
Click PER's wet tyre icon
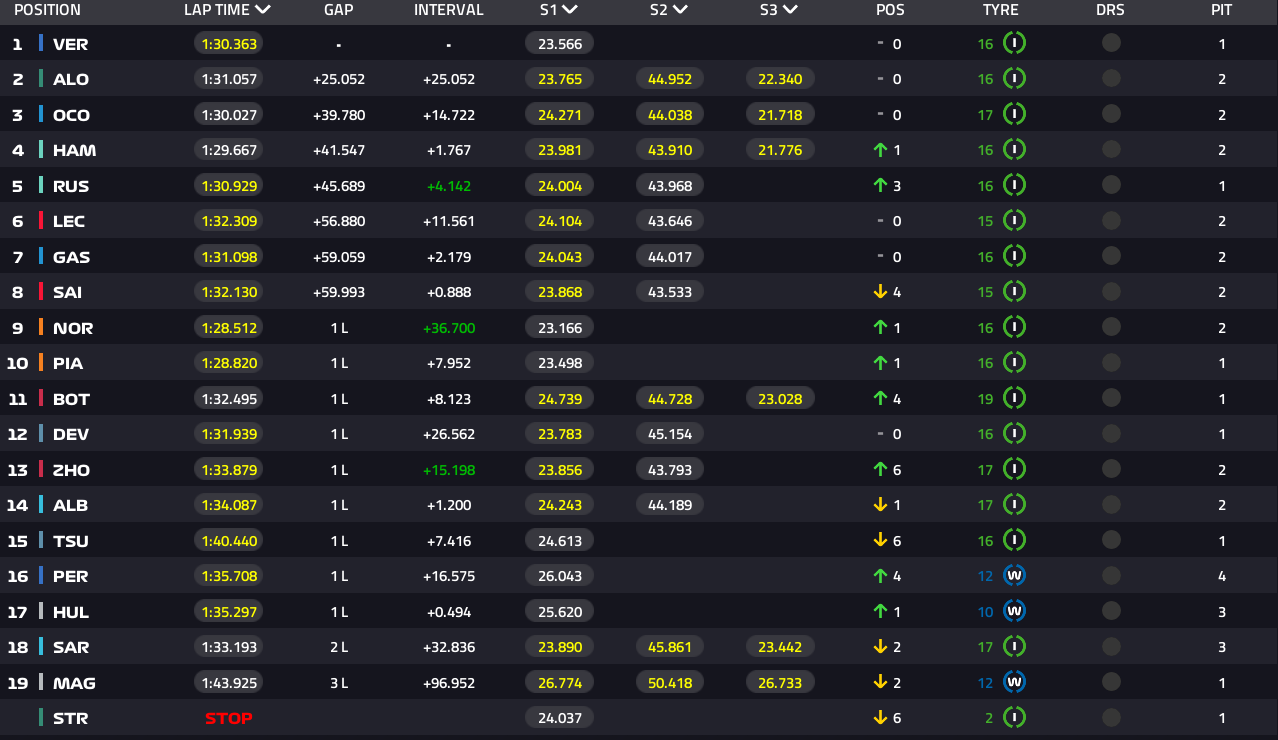click(1014, 576)
